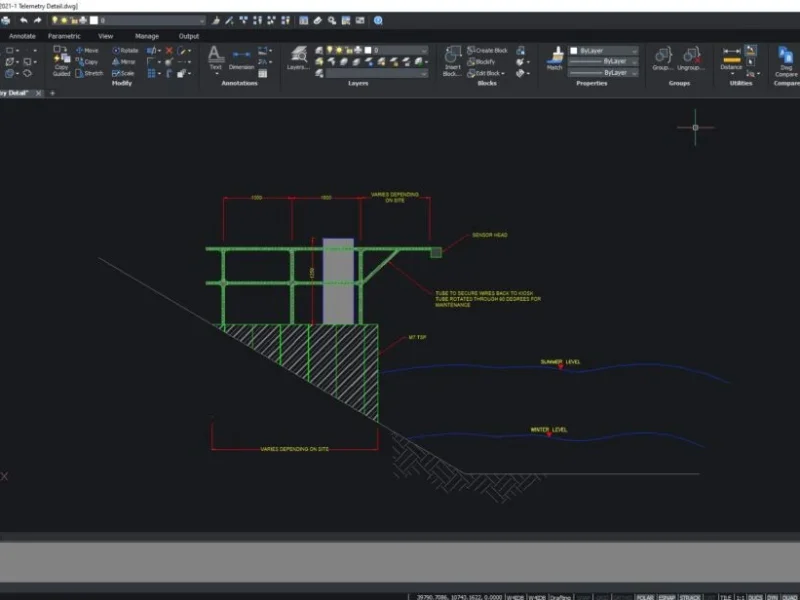The width and height of the screenshot is (800, 600).
Task: Select the Stretch tool
Action: click(x=89, y=73)
